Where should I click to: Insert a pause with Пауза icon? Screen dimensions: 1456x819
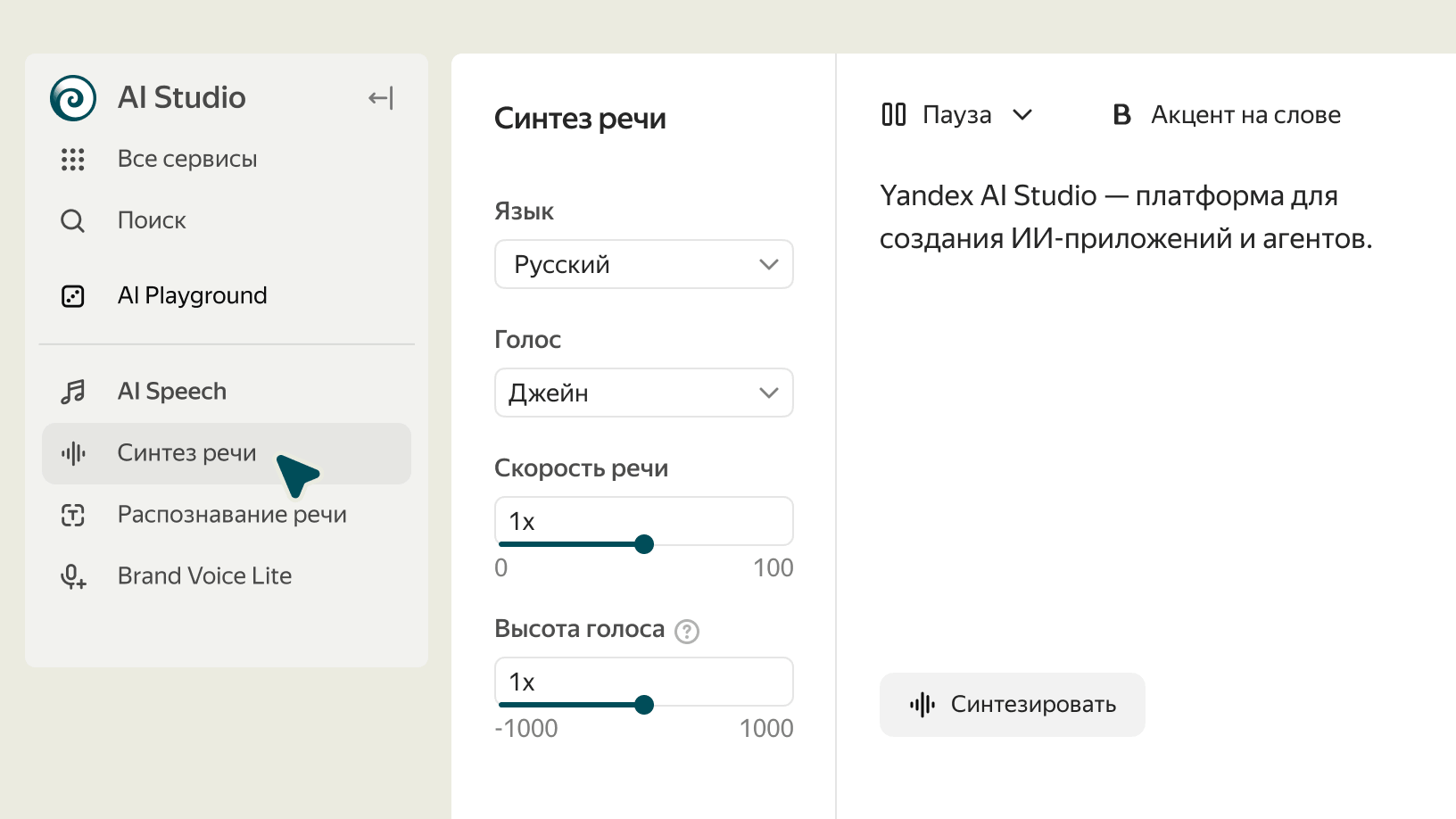click(x=894, y=115)
